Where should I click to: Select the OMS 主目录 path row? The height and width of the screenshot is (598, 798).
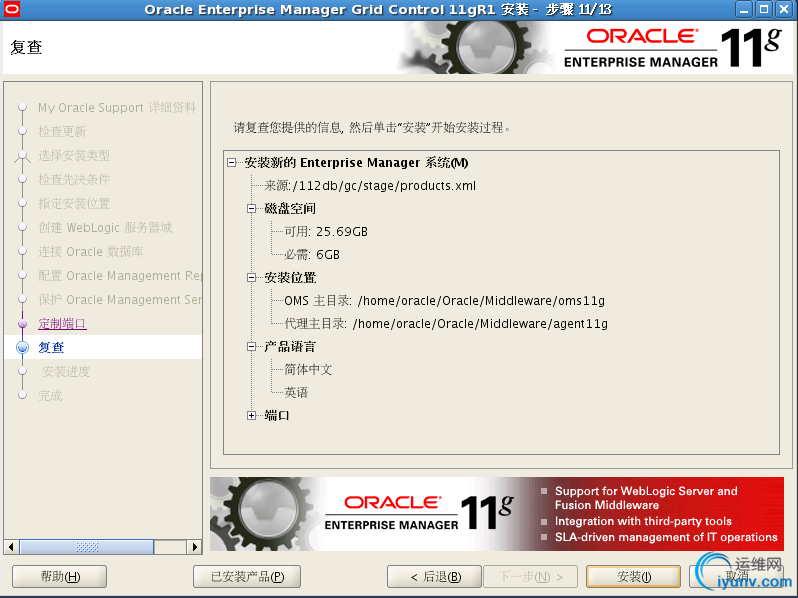click(x=444, y=301)
